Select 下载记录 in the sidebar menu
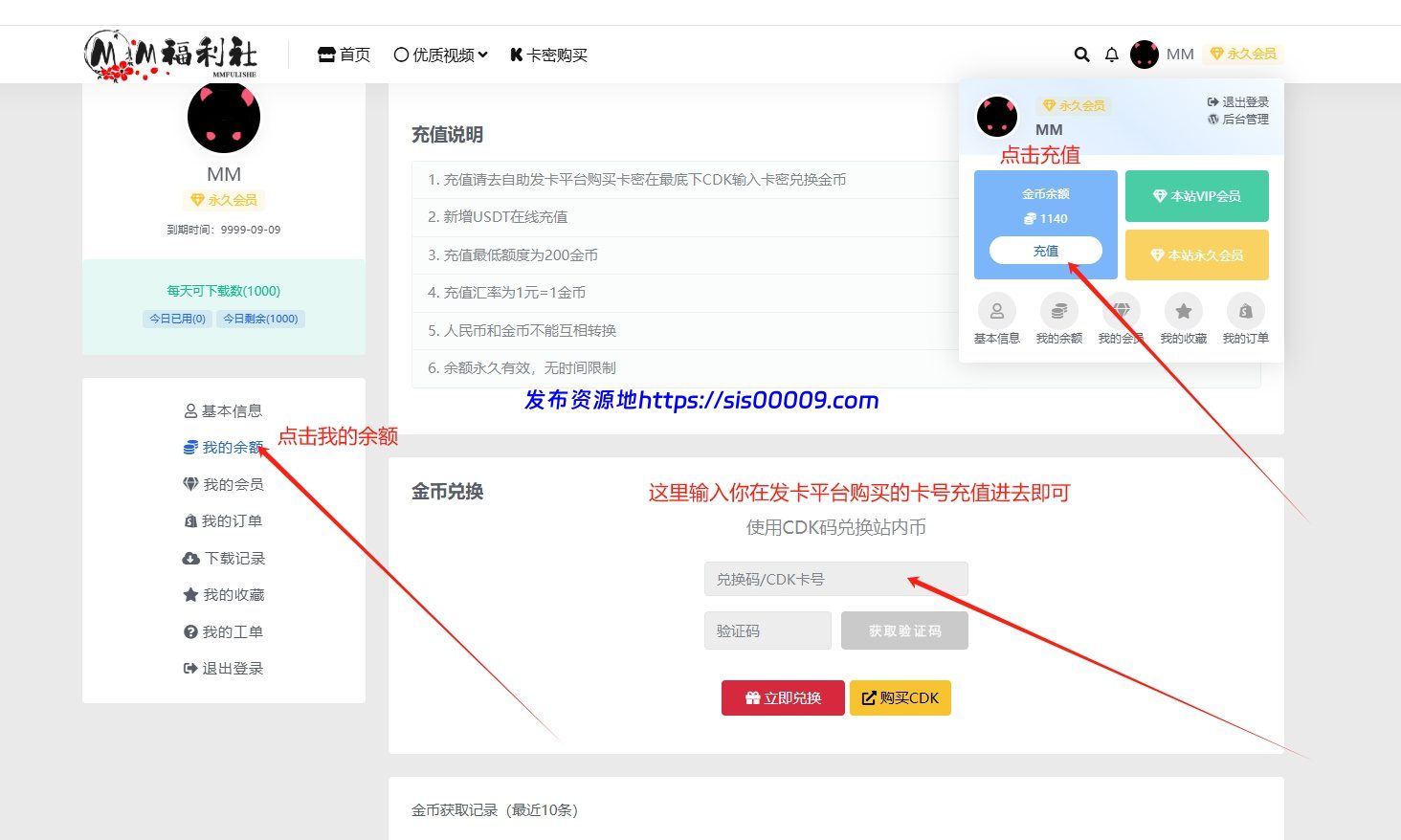1401x840 pixels. [x=224, y=559]
